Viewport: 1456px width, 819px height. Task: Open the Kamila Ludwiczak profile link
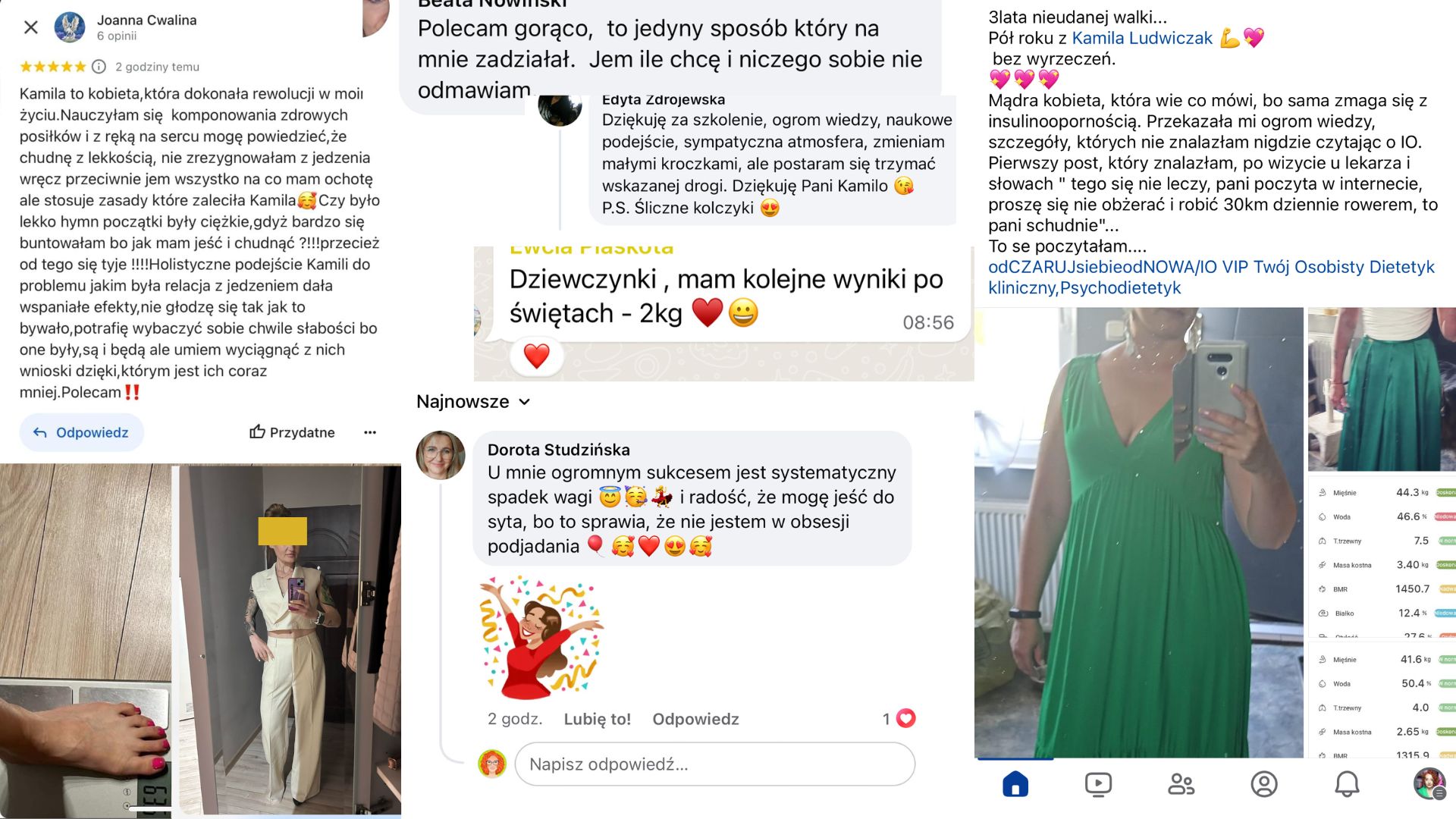[1142, 38]
